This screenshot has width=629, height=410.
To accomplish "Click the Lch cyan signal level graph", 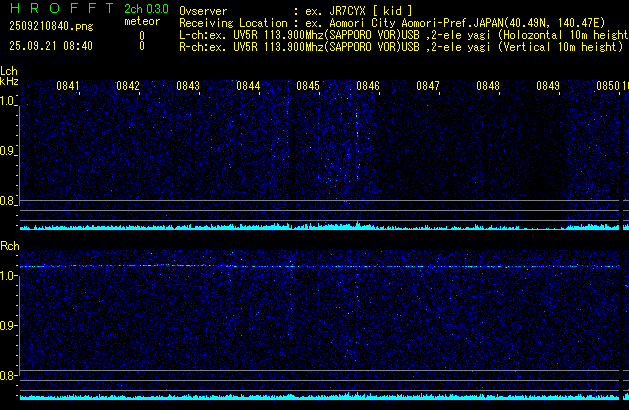I will [300, 227].
